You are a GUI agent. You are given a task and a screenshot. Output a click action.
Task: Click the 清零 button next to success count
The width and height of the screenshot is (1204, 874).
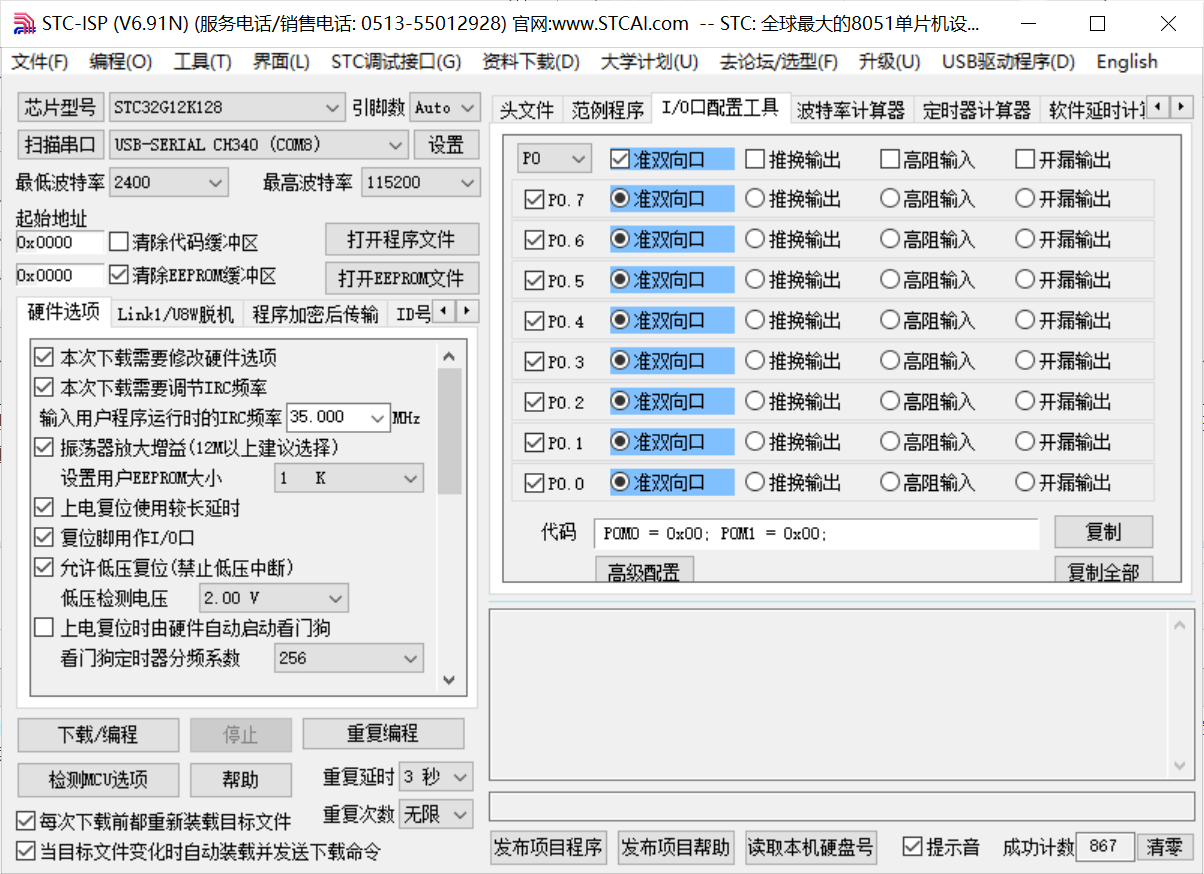[1164, 847]
